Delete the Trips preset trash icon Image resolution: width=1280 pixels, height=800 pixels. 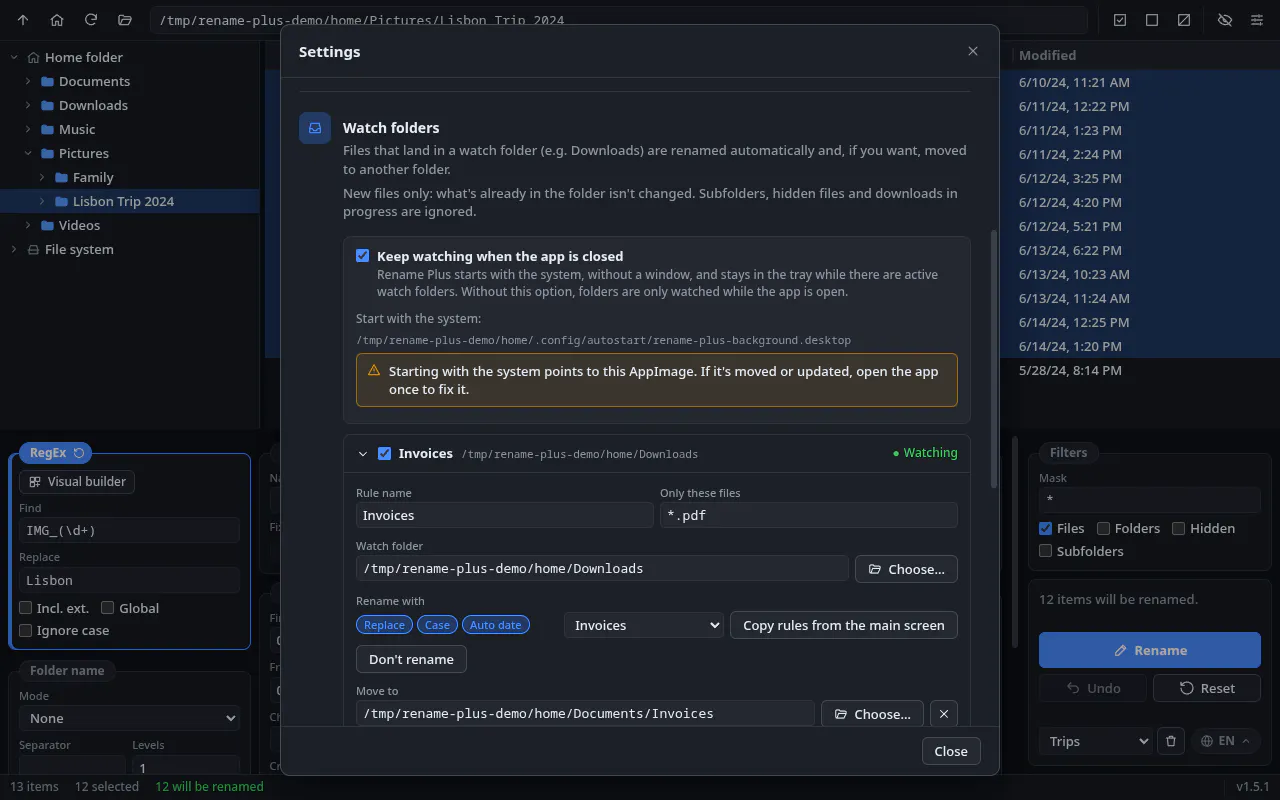tap(1171, 741)
